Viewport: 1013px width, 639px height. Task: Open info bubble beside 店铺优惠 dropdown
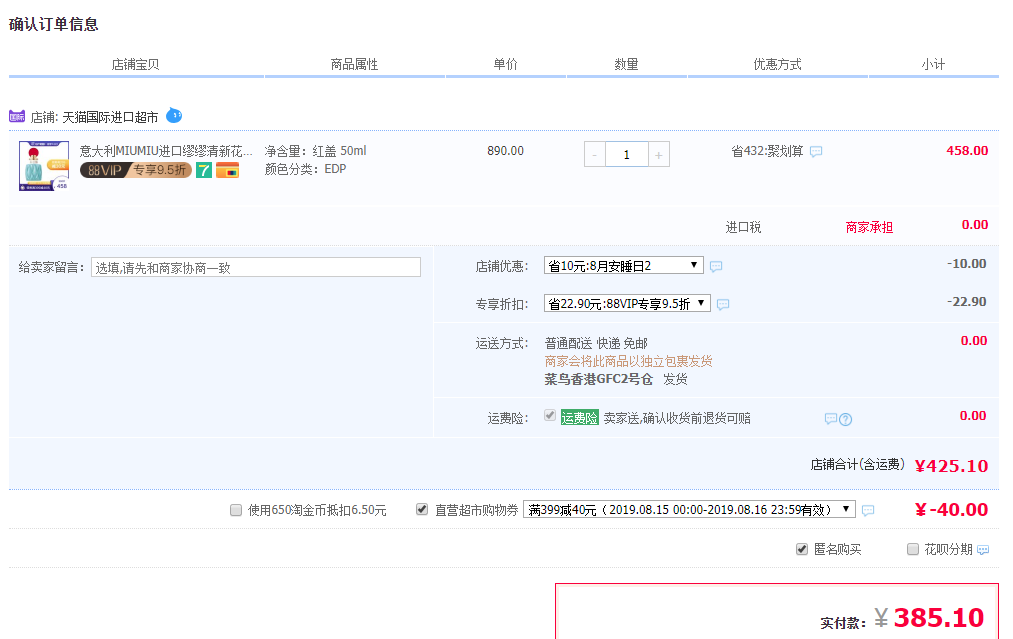pos(716,266)
